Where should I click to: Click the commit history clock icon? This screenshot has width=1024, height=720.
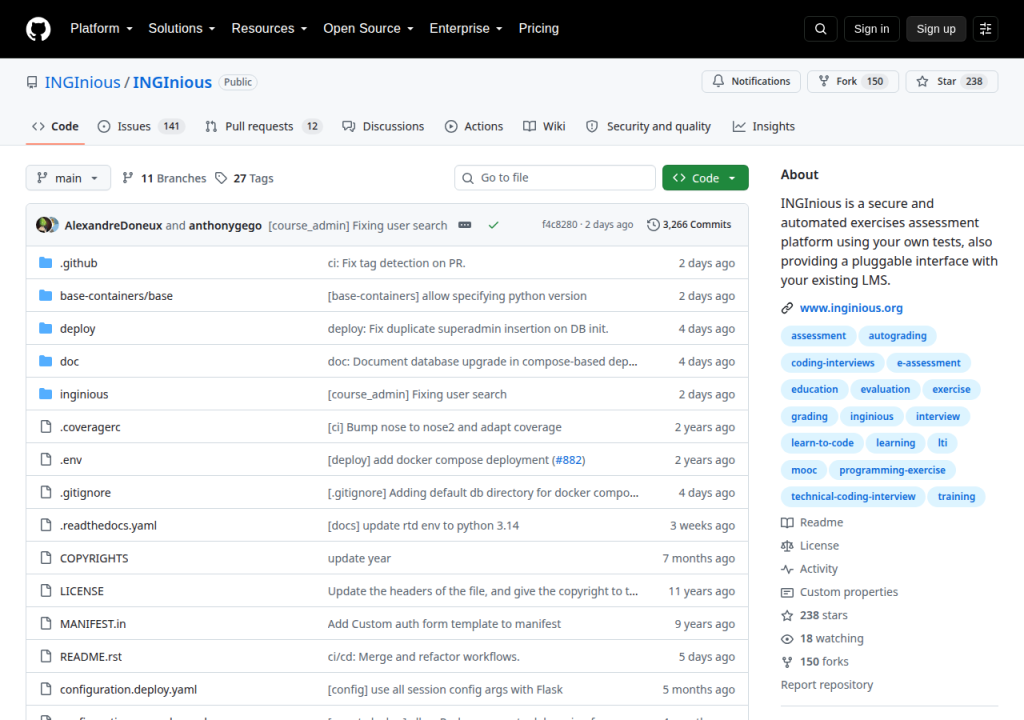pyautogui.click(x=653, y=225)
